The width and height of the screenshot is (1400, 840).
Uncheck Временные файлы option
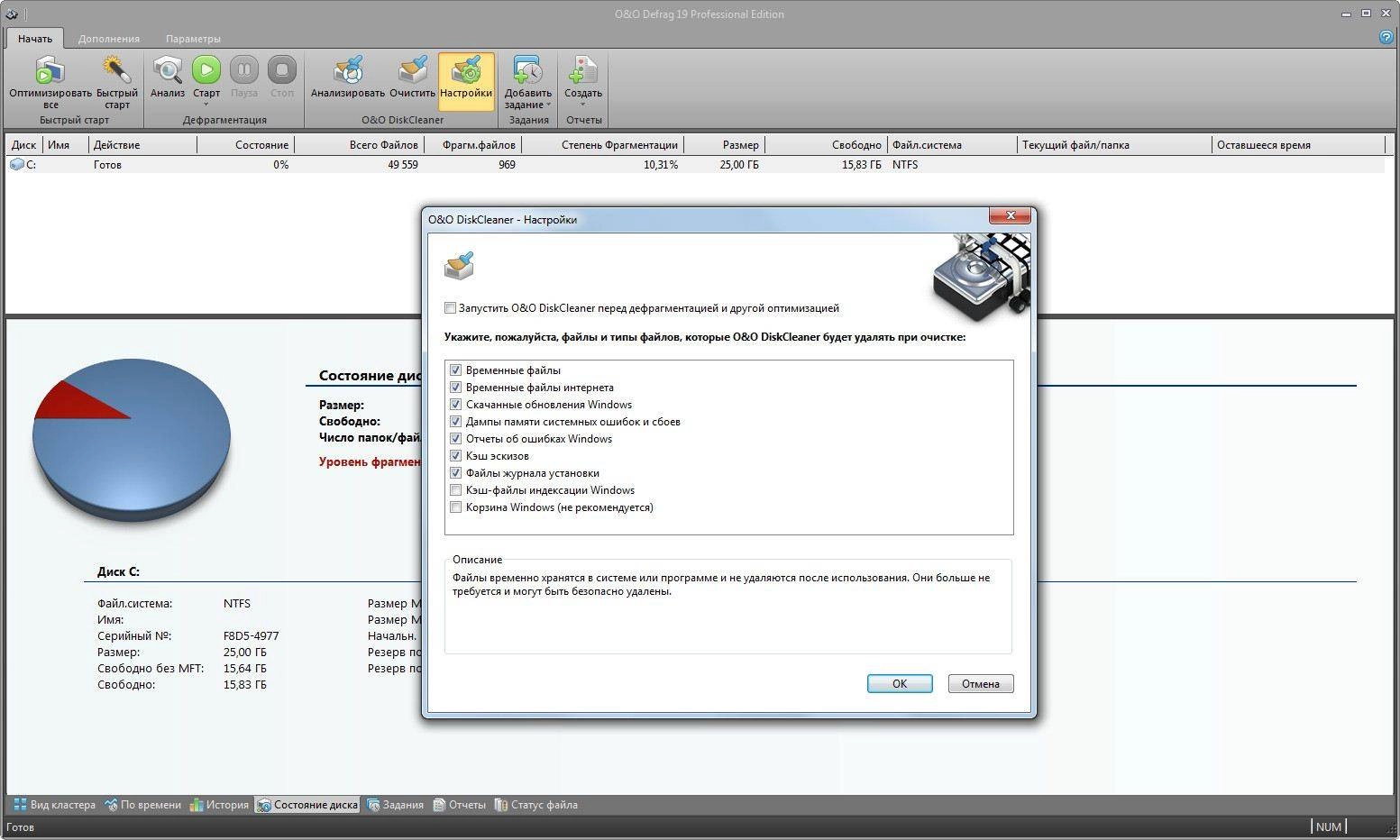[x=456, y=370]
